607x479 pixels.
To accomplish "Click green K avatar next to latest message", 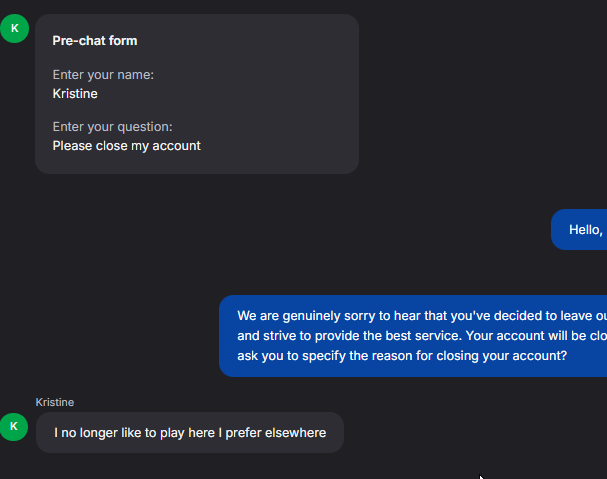I will point(14,427).
